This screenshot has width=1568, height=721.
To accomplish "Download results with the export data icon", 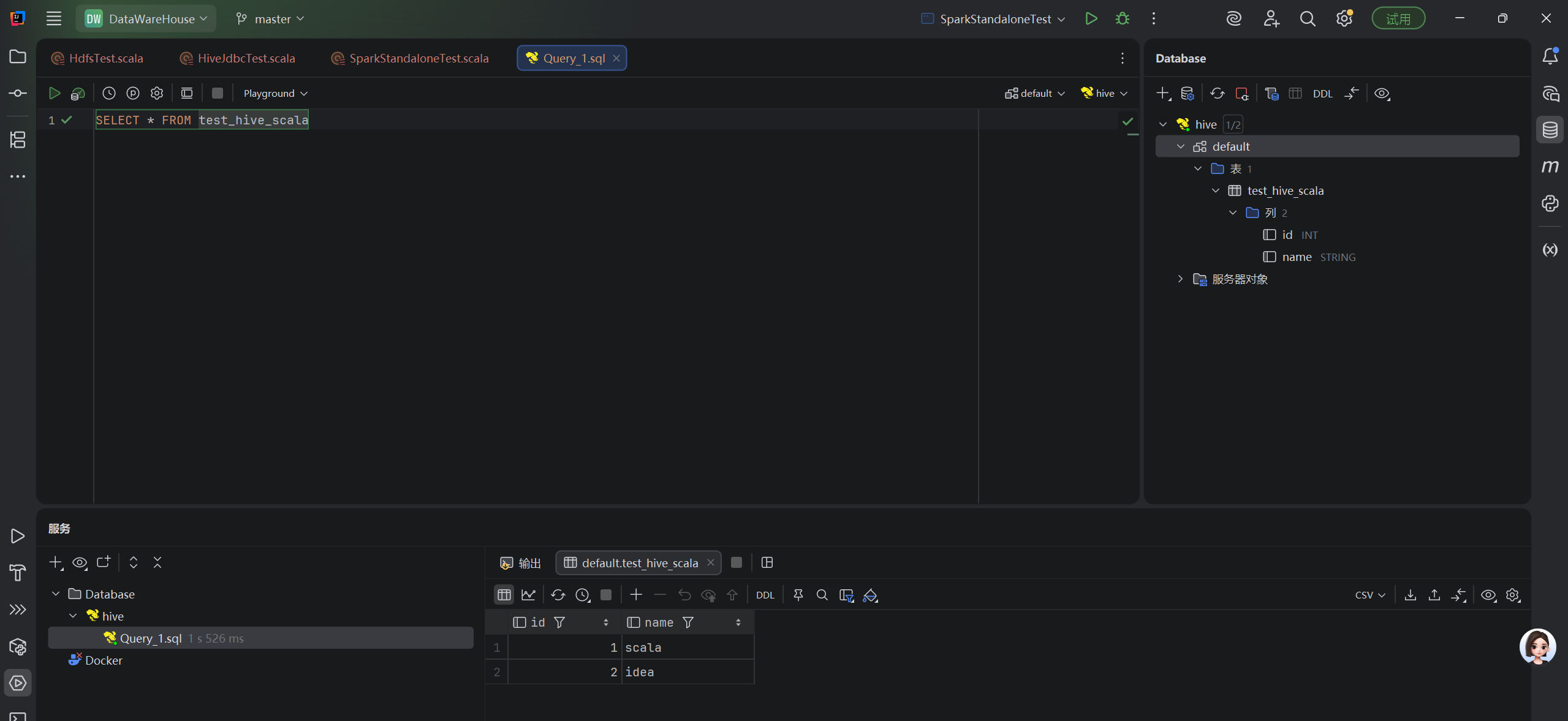I will pos(1410,595).
